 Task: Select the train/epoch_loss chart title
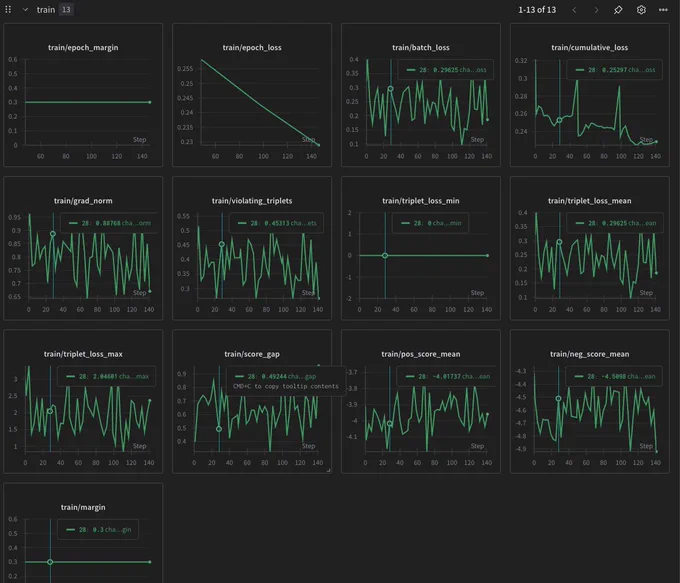pyautogui.click(x=252, y=47)
